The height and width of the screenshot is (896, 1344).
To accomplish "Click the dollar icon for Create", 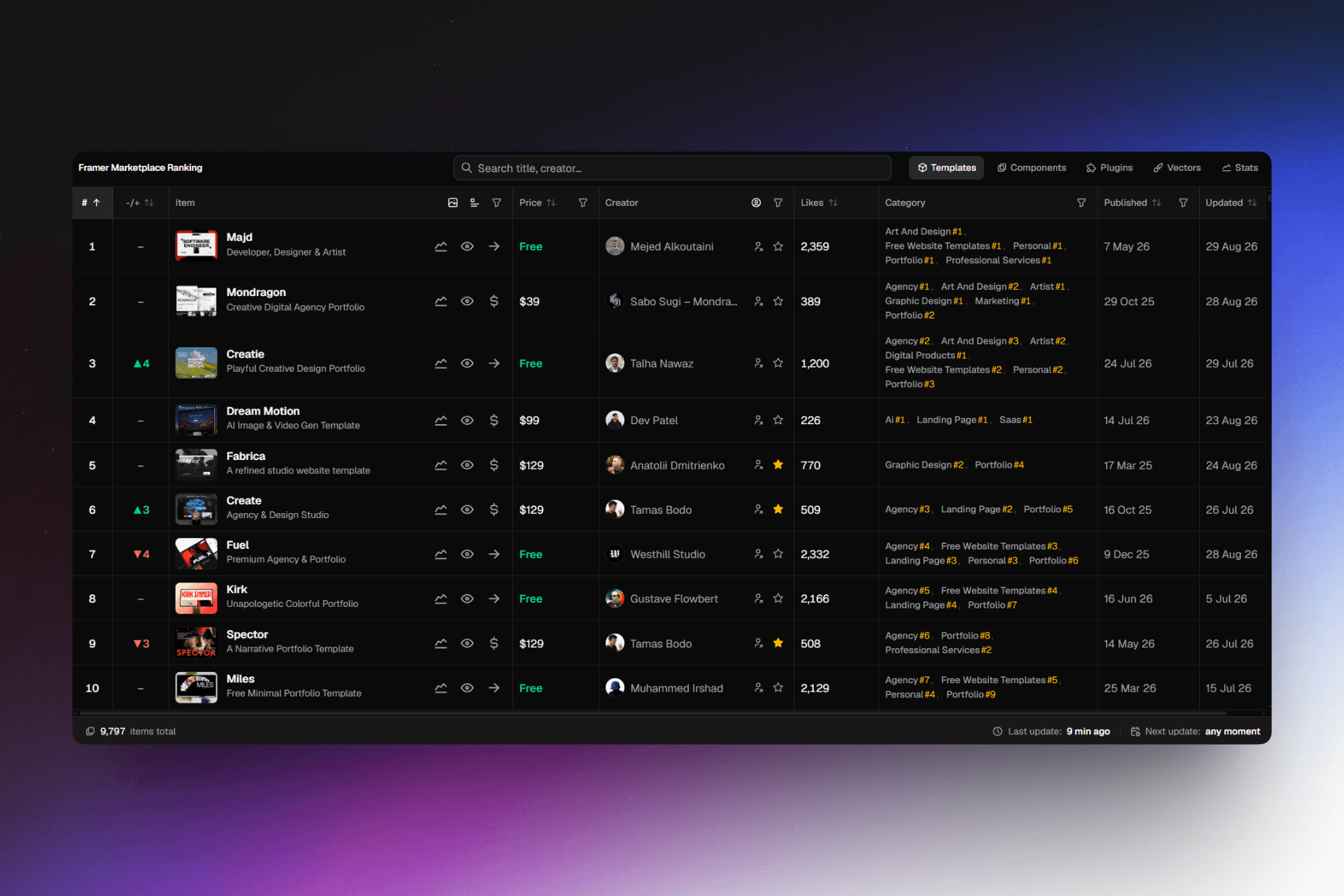I will (494, 510).
